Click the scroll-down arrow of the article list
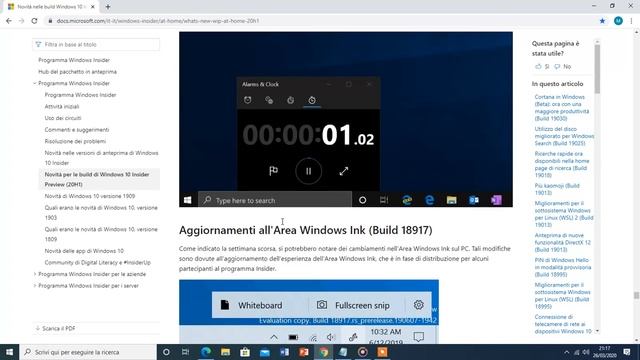 click(597, 331)
